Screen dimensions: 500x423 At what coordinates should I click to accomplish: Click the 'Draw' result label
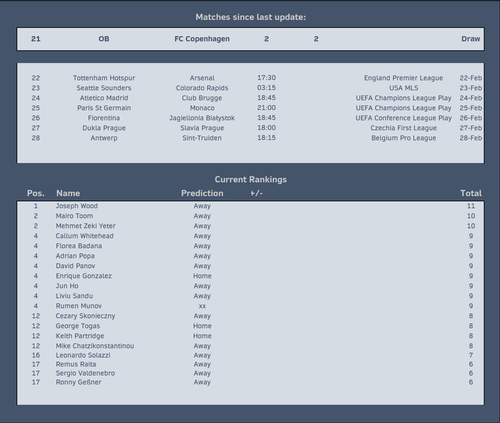point(471,39)
